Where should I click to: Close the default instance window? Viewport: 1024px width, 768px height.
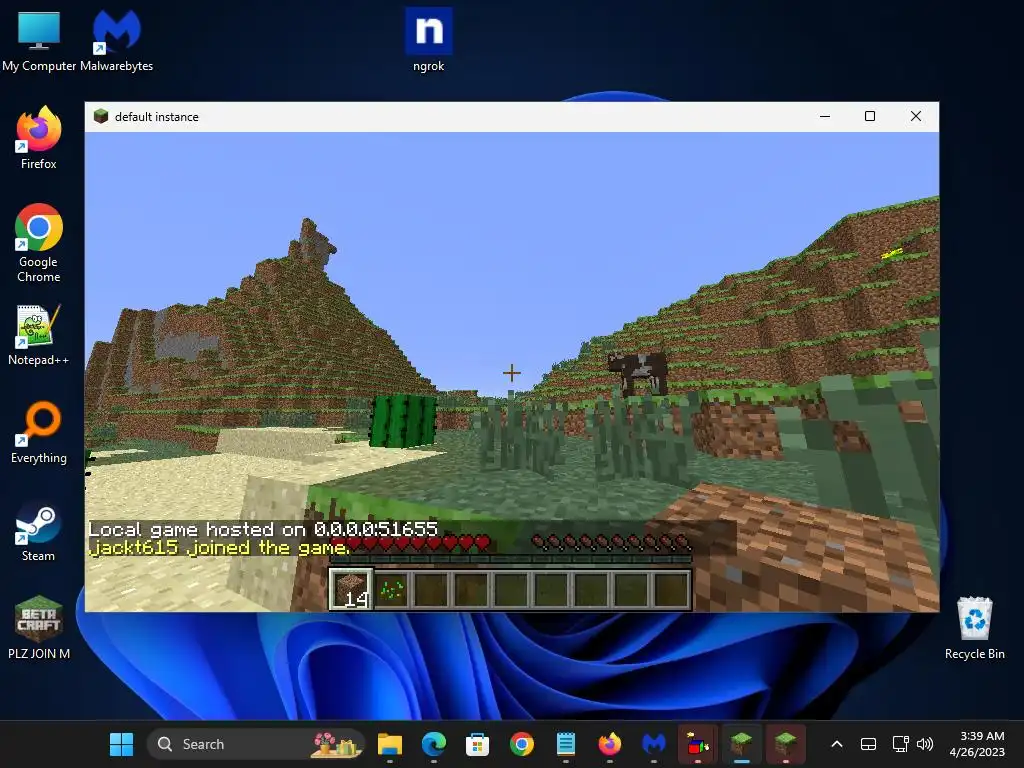pyautogui.click(x=916, y=116)
